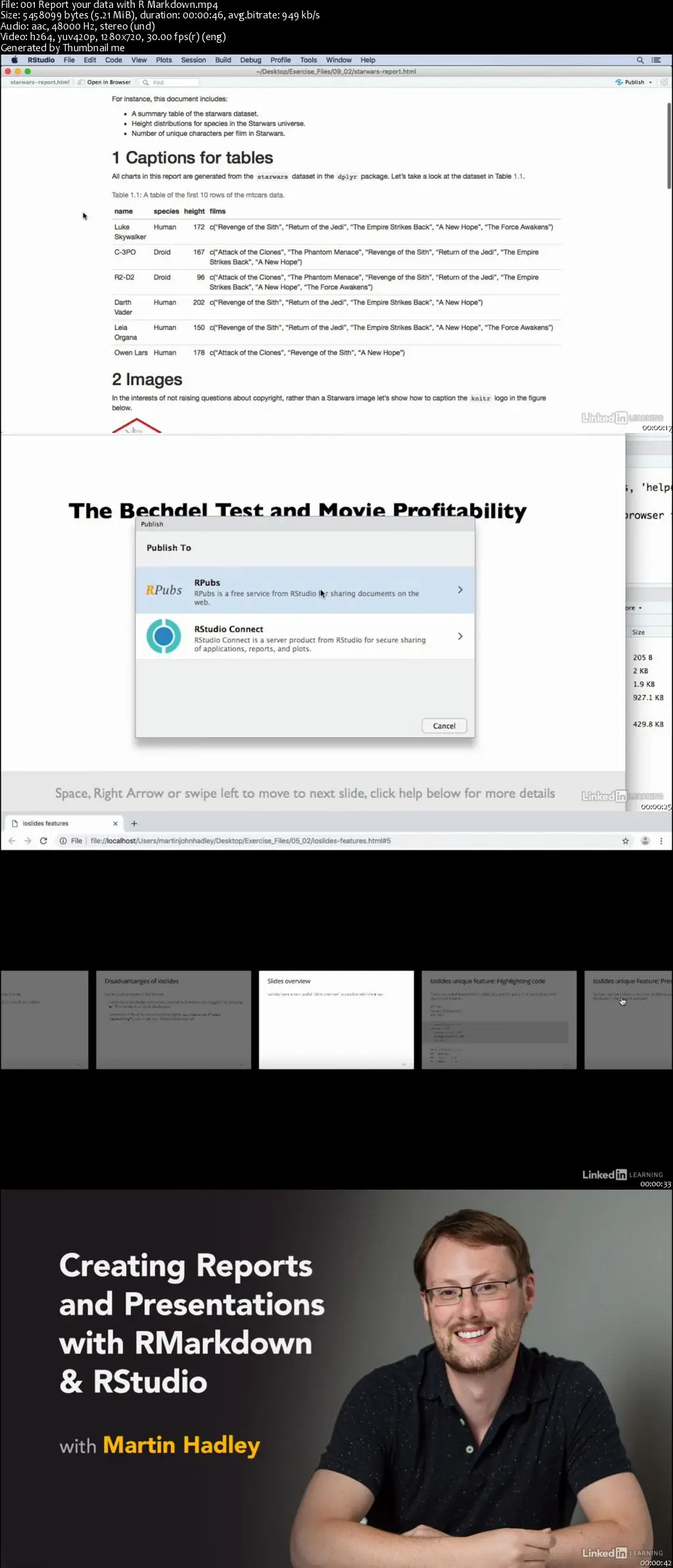Image resolution: width=673 pixels, height=1568 pixels.
Task: Click the site information icon in address bar
Action: tap(63, 841)
